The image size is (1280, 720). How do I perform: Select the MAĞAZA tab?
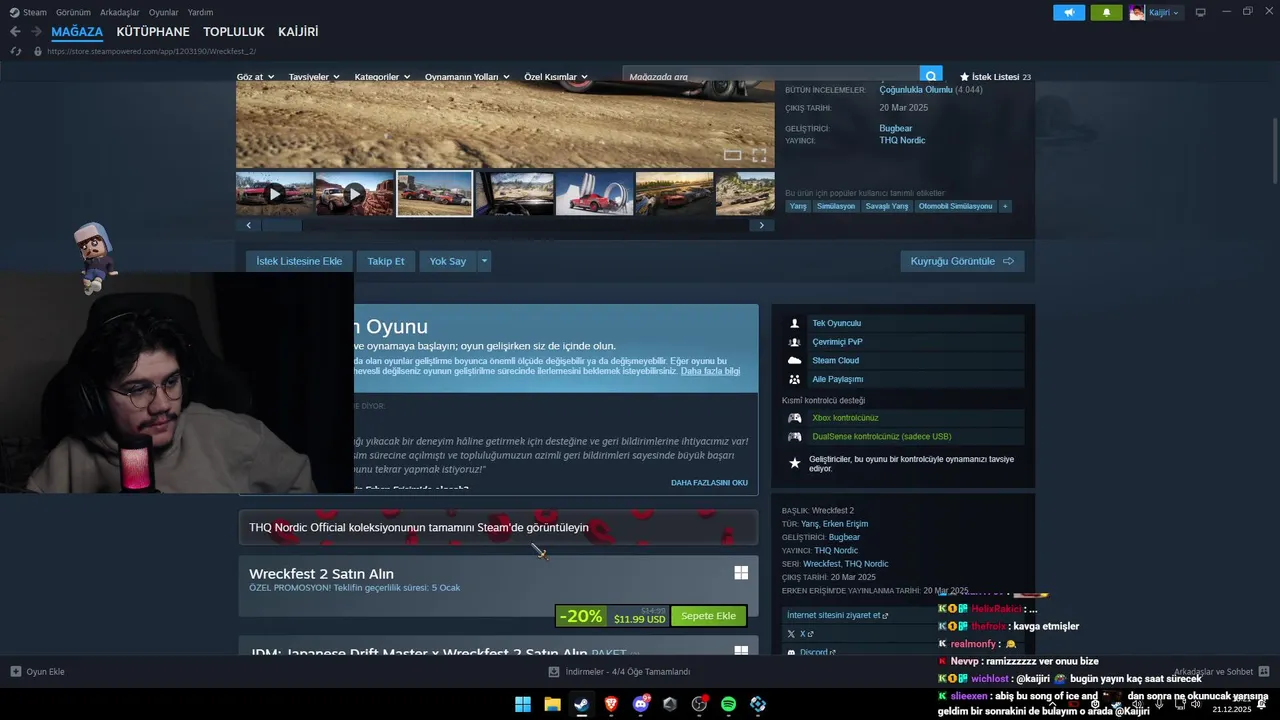(77, 32)
